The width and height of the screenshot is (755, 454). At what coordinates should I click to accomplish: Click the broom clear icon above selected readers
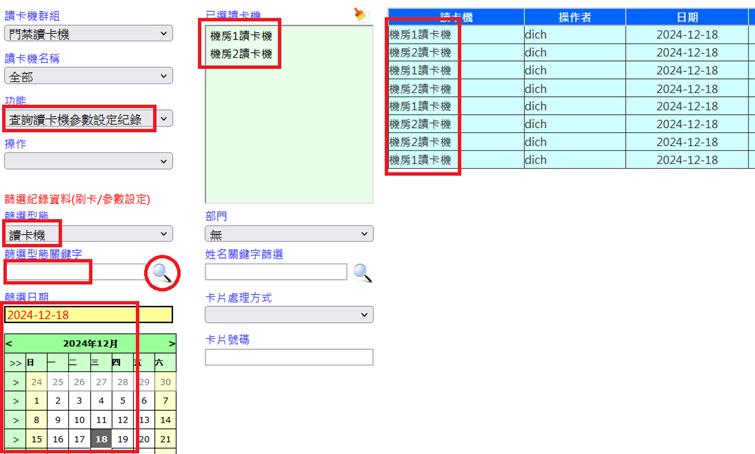click(x=360, y=13)
